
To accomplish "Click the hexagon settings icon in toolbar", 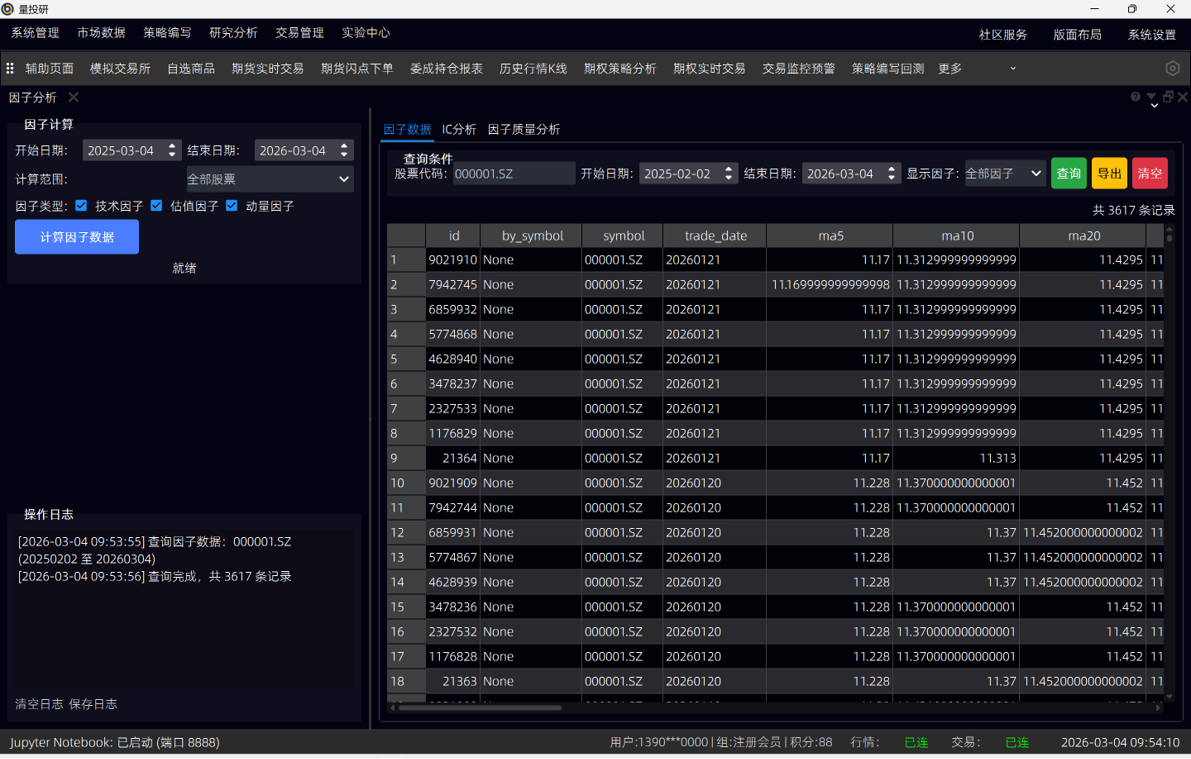I will pos(1172,68).
